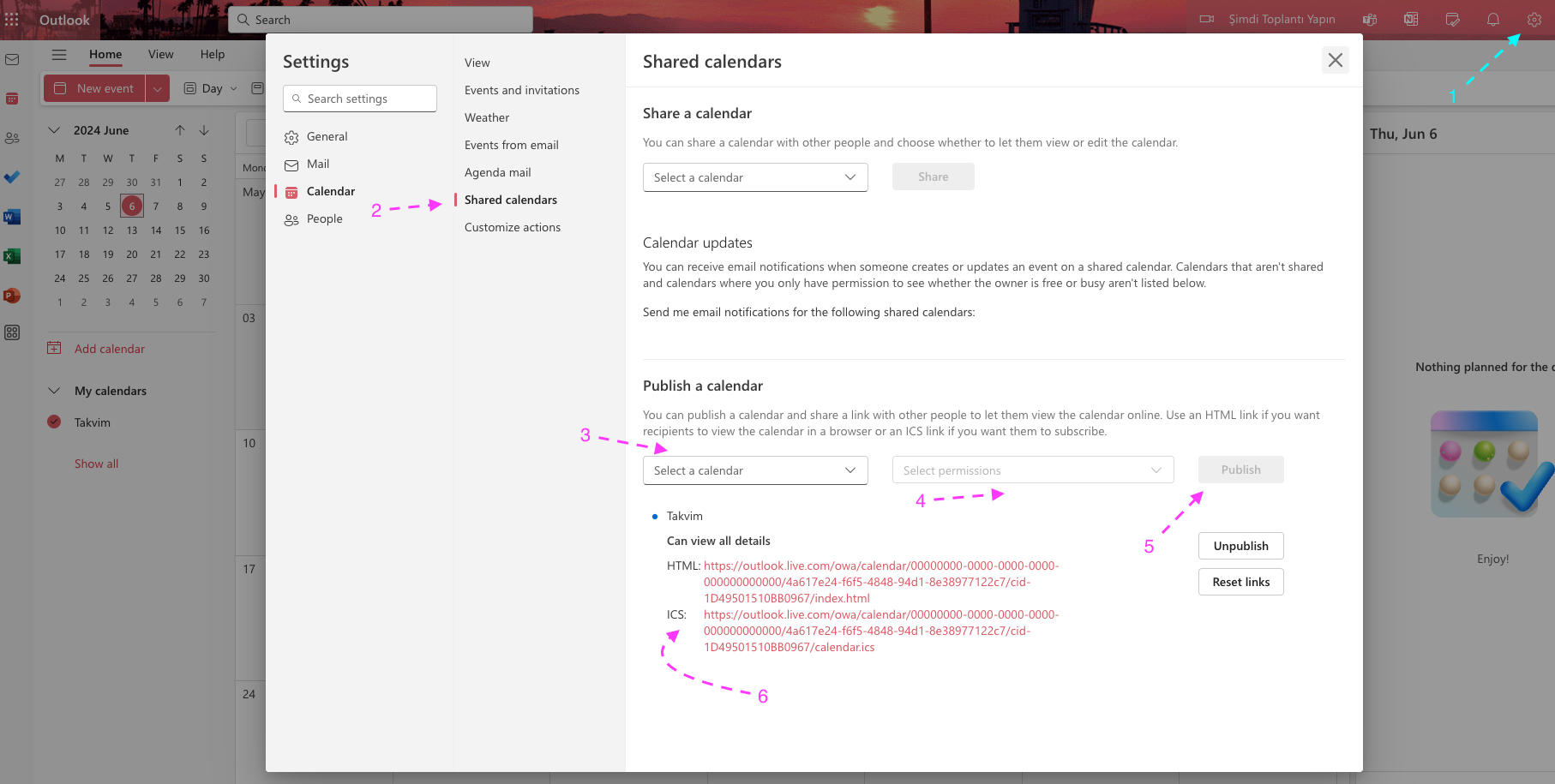The width and height of the screenshot is (1555, 784).
Task: Click the Publish button
Action: (x=1241, y=470)
